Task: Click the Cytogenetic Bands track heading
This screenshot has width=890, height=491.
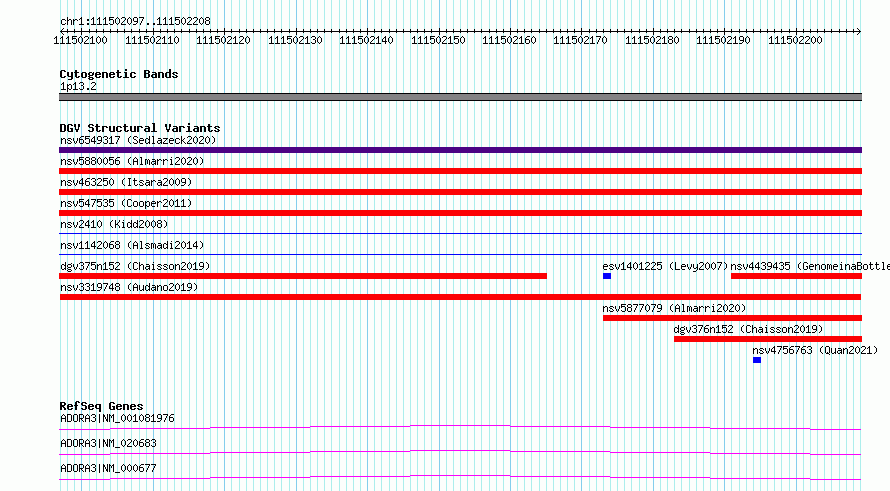Action: (119, 74)
